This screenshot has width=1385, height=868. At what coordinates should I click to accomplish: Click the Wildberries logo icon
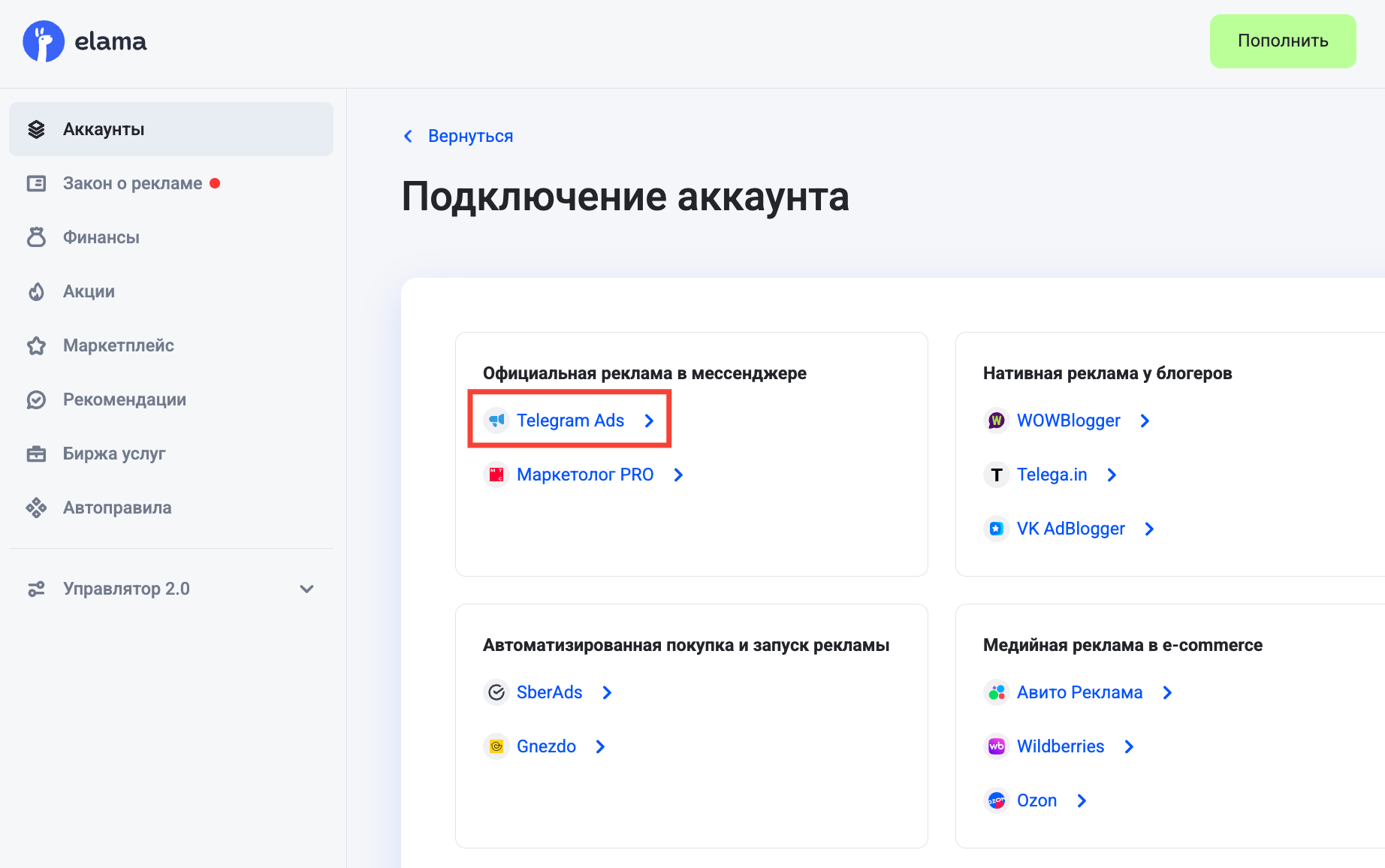[996, 746]
